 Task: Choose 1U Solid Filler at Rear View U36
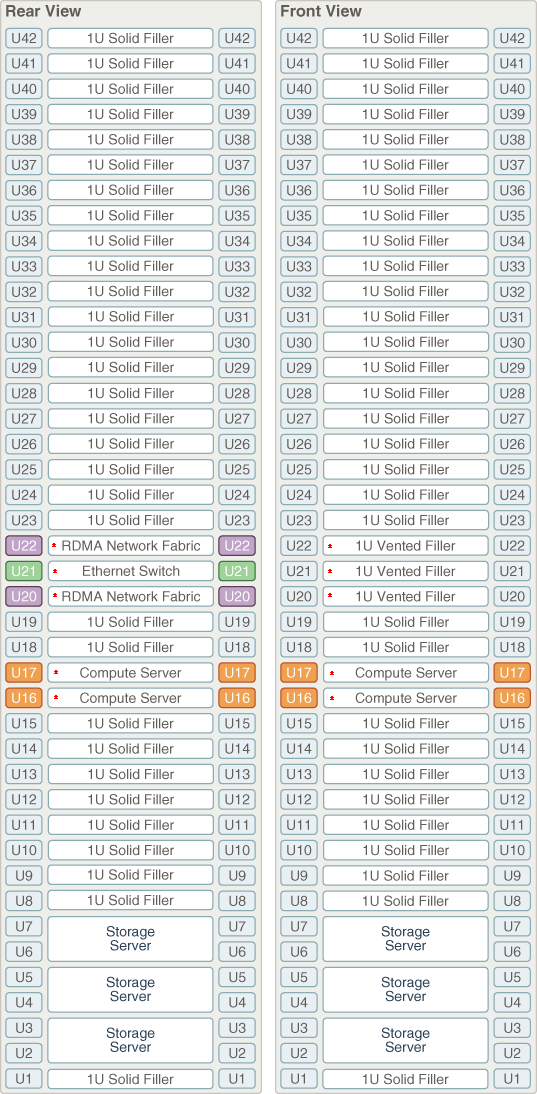point(130,190)
